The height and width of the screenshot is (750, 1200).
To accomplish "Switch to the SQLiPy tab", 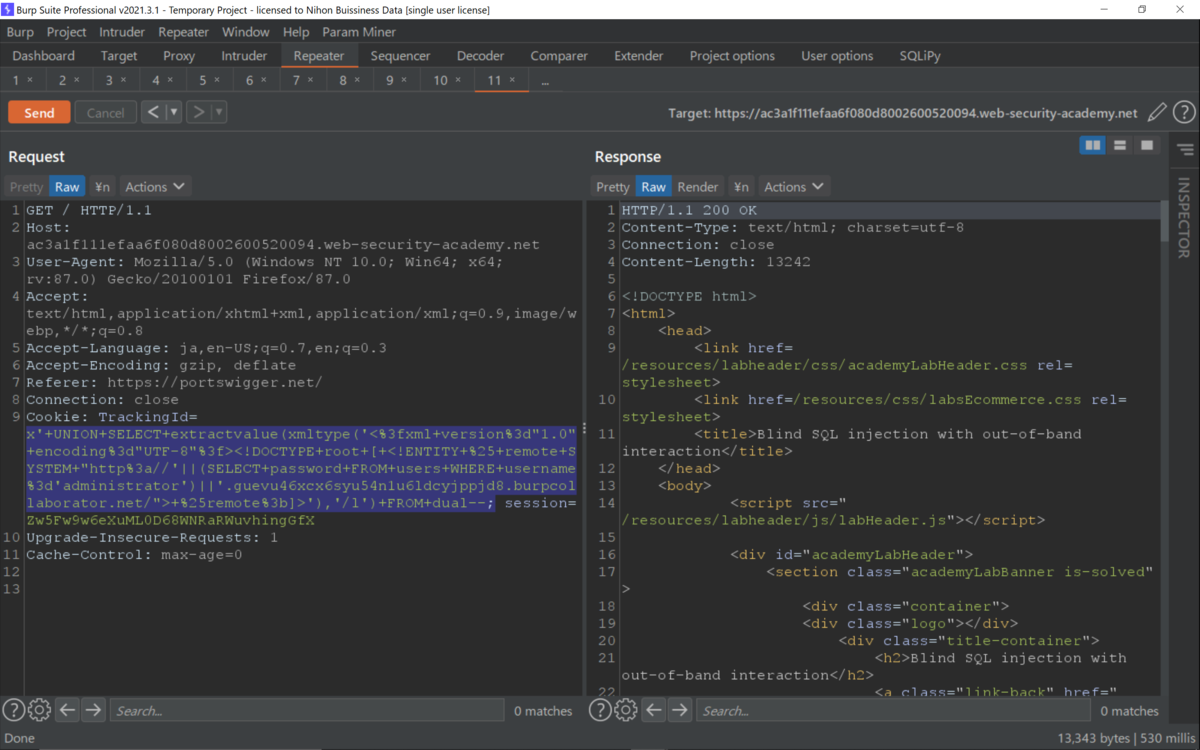I will point(919,56).
